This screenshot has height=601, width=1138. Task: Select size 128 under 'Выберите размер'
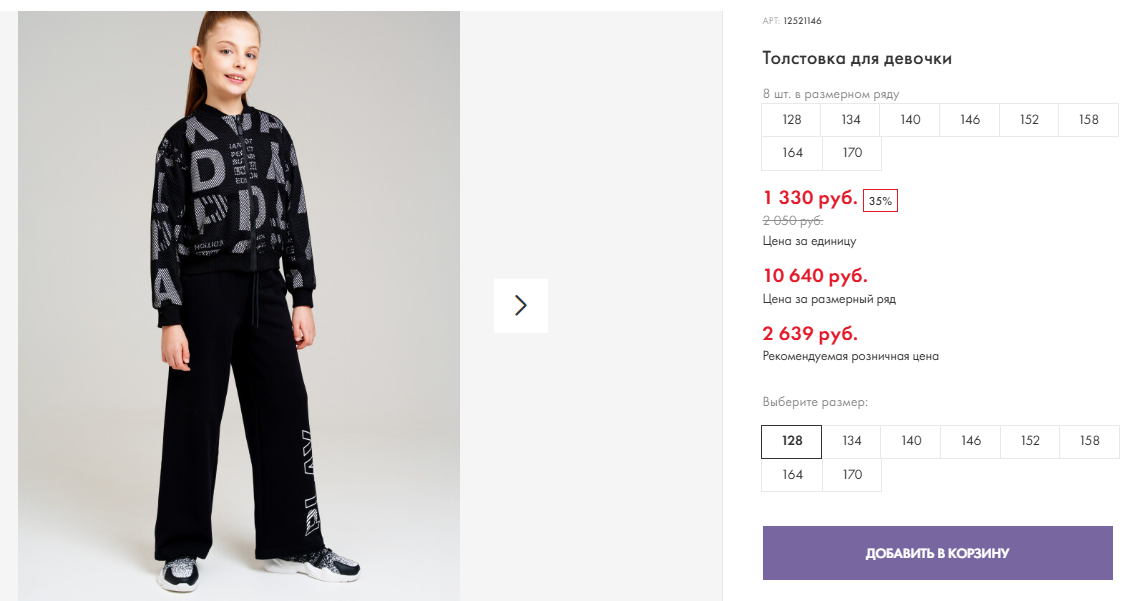tap(791, 441)
